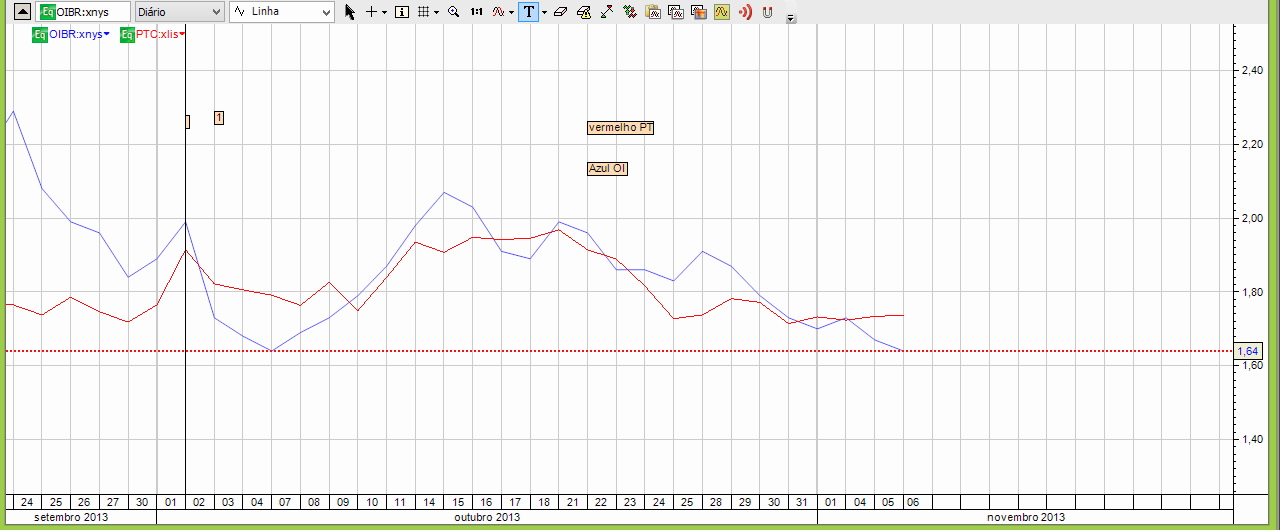
Task: Open the indicators curve tool
Action: (x=498, y=12)
